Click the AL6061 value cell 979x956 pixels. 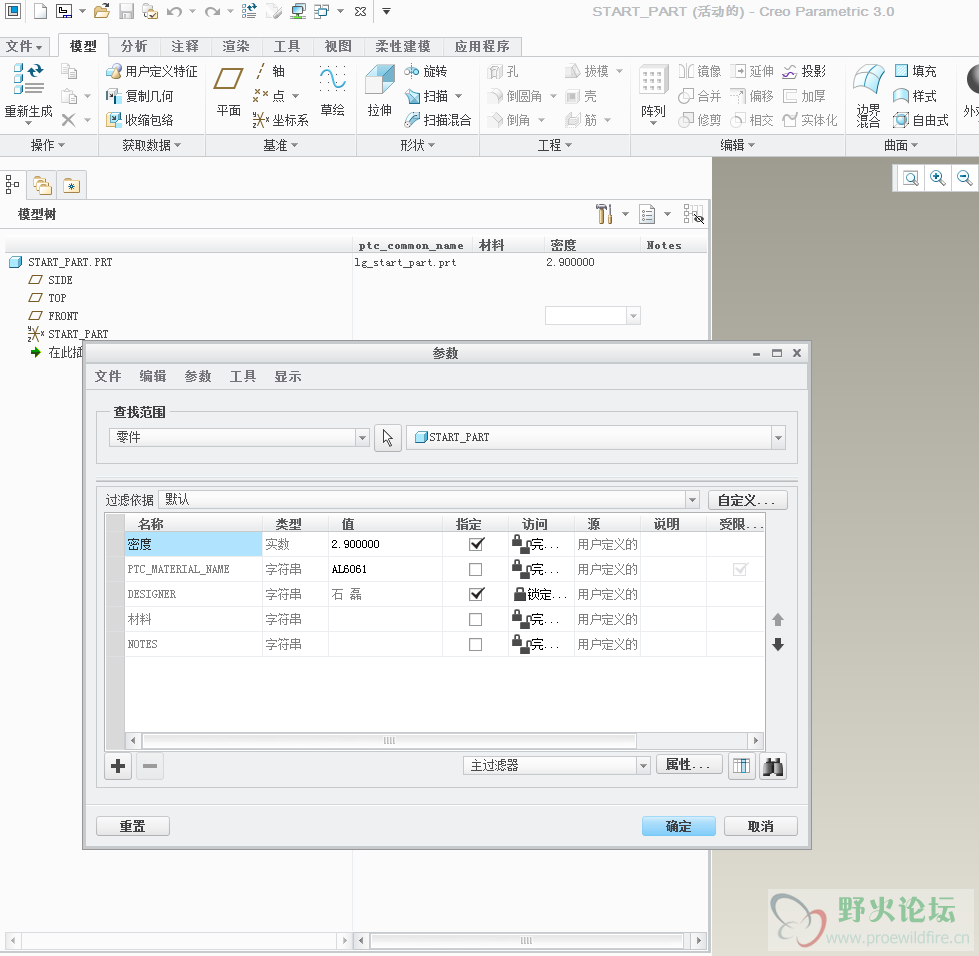(385, 569)
